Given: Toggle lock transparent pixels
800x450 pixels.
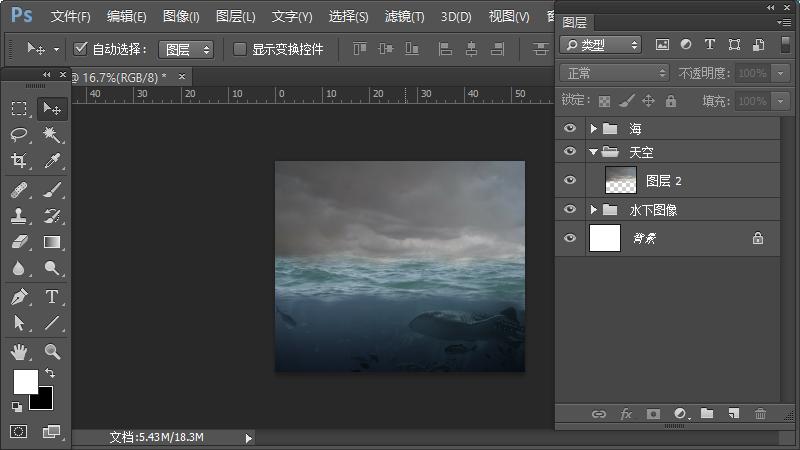Looking at the screenshot, I should point(605,101).
